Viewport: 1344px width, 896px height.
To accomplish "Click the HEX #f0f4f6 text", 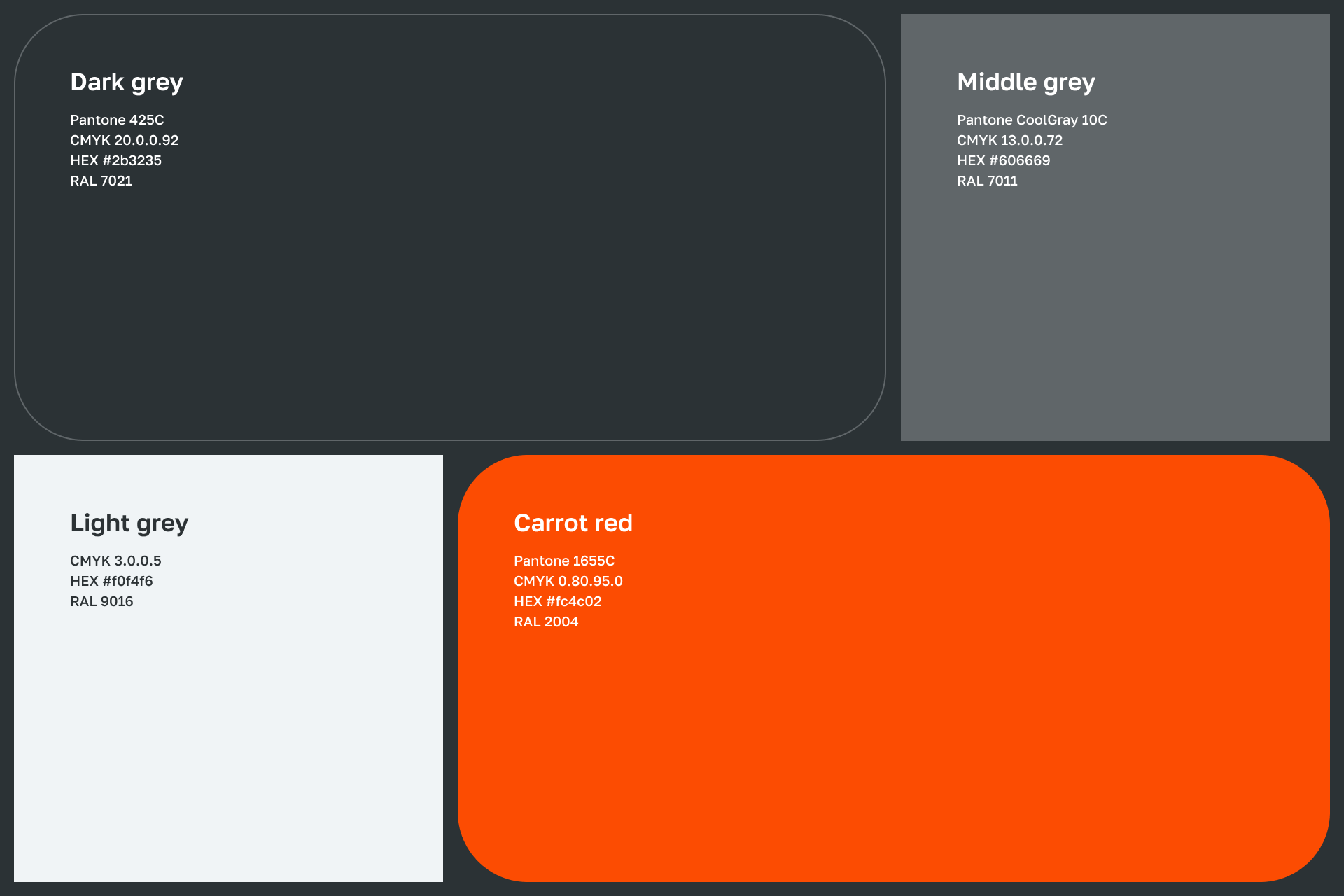I will pyautogui.click(x=111, y=581).
